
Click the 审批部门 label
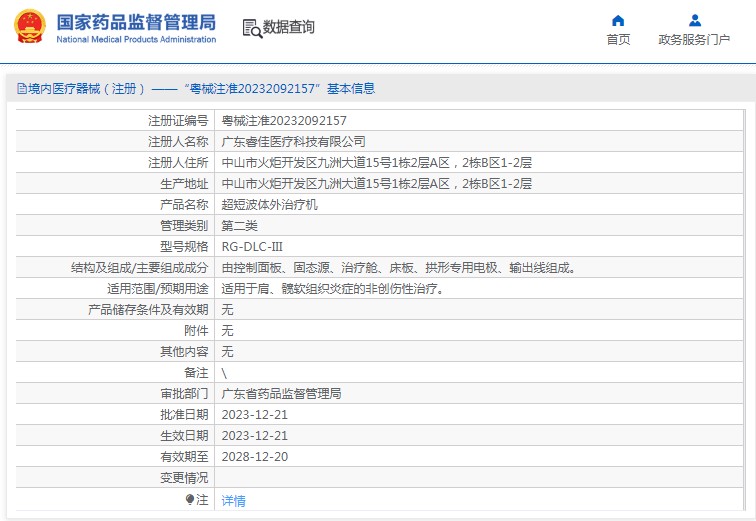184,394
